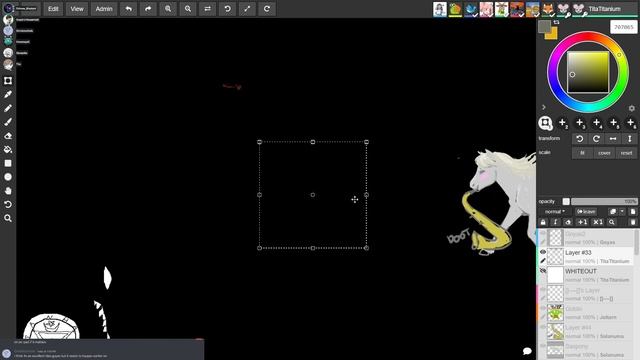
Task: Click the leave layer button
Action: pyautogui.click(x=586, y=211)
